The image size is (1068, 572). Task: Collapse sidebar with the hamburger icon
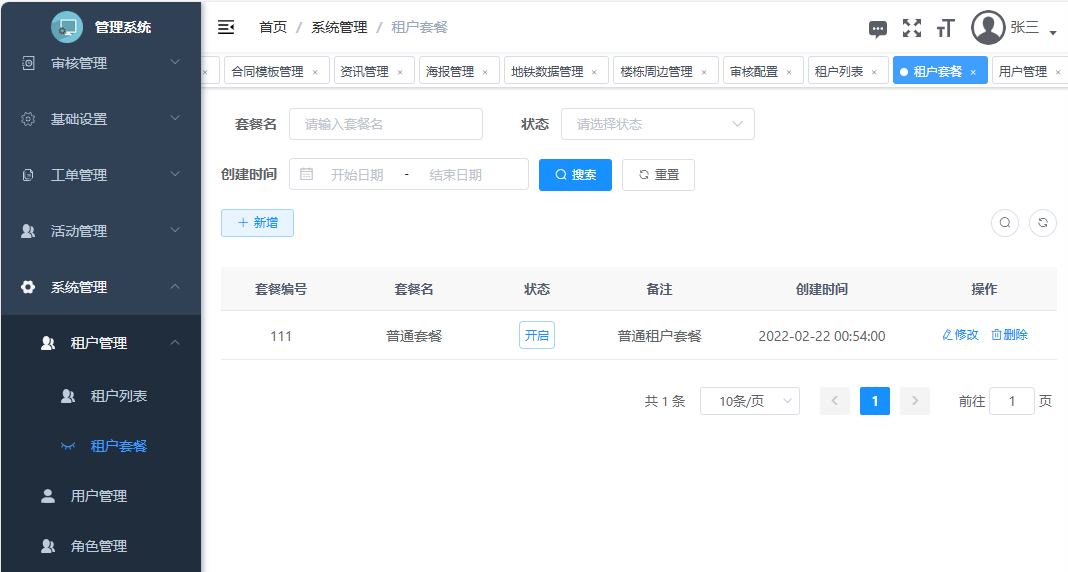[x=226, y=27]
